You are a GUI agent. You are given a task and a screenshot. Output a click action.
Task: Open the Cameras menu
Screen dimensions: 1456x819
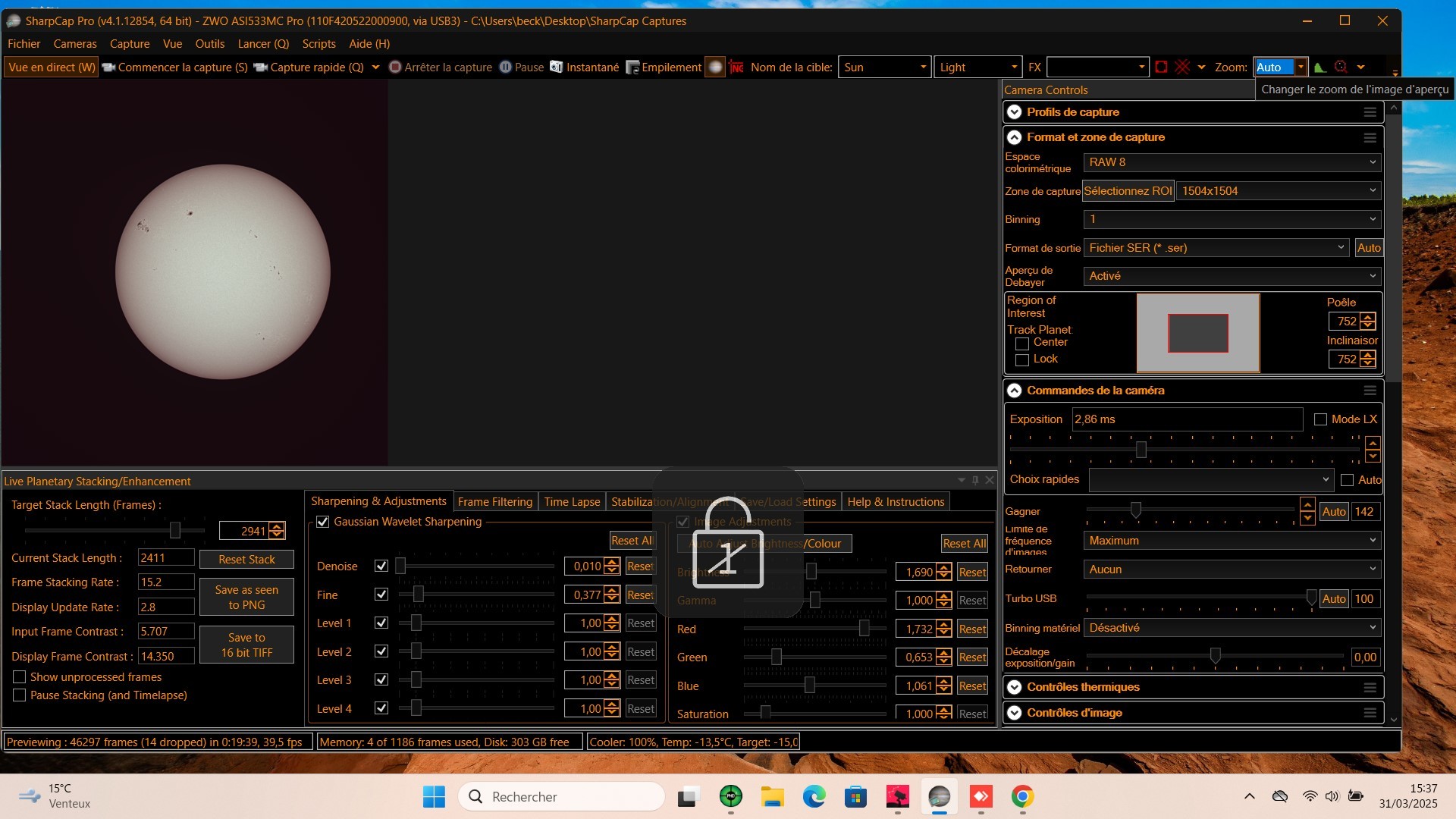click(75, 44)
